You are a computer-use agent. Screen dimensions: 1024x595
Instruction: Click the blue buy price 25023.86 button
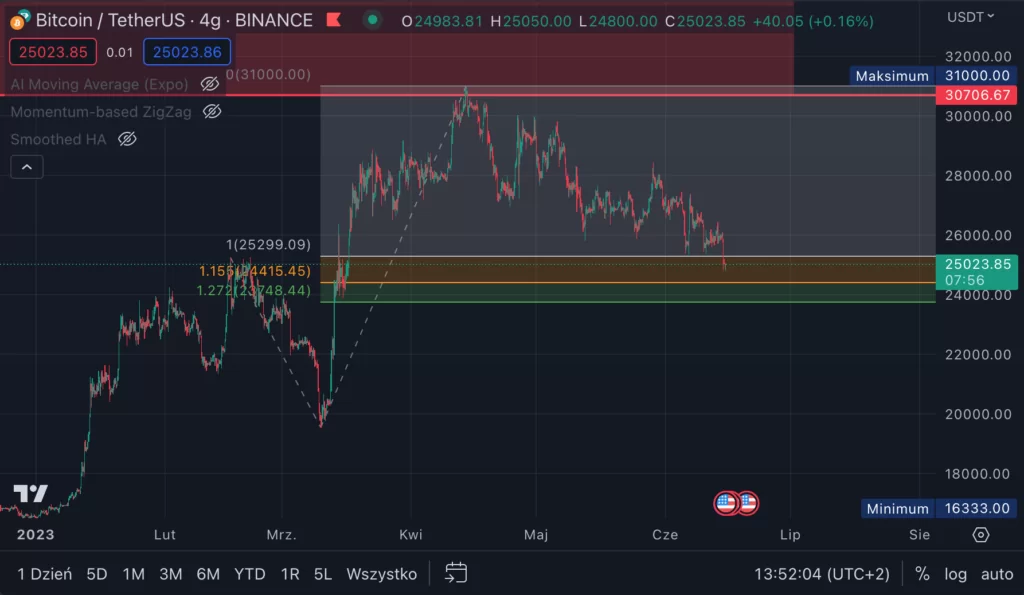187,52
